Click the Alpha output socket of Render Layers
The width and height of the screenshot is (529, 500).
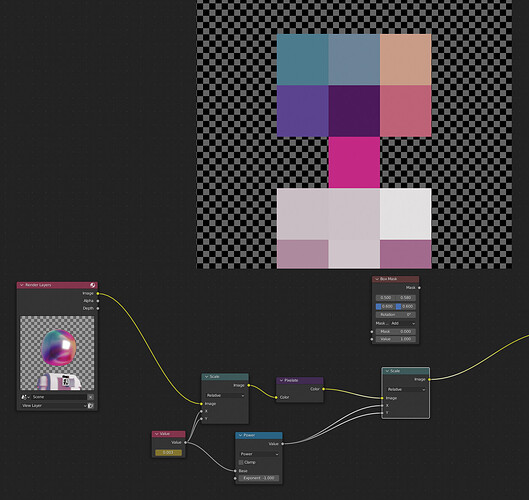98,301
